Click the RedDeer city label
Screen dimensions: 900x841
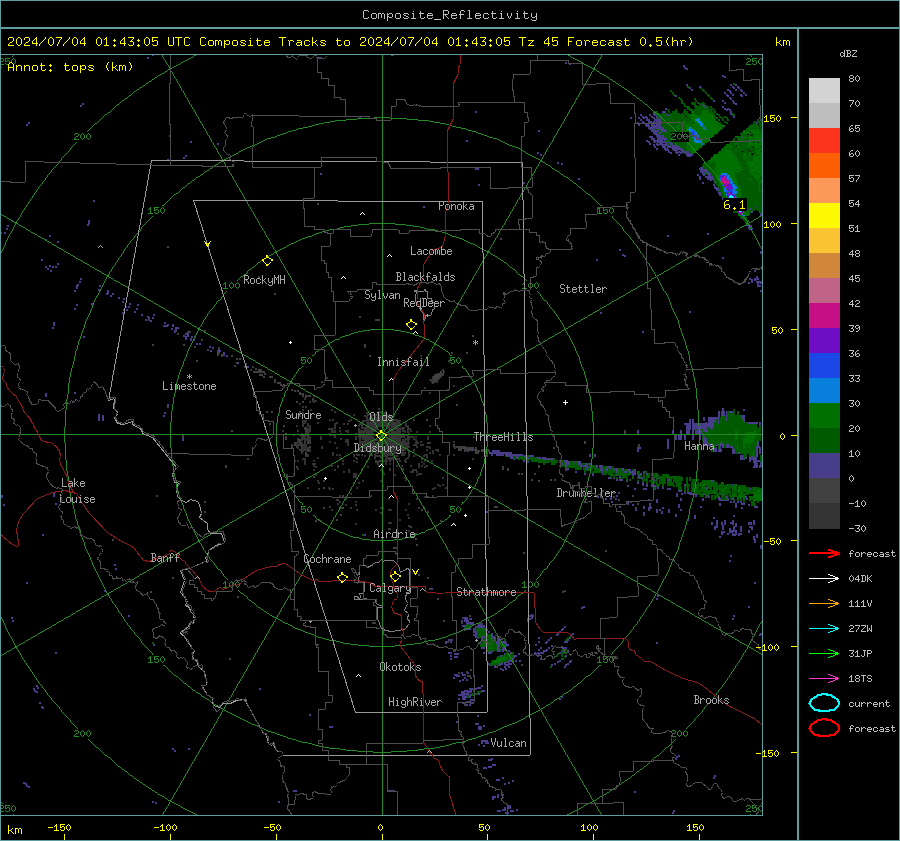(x=424, y=303)
